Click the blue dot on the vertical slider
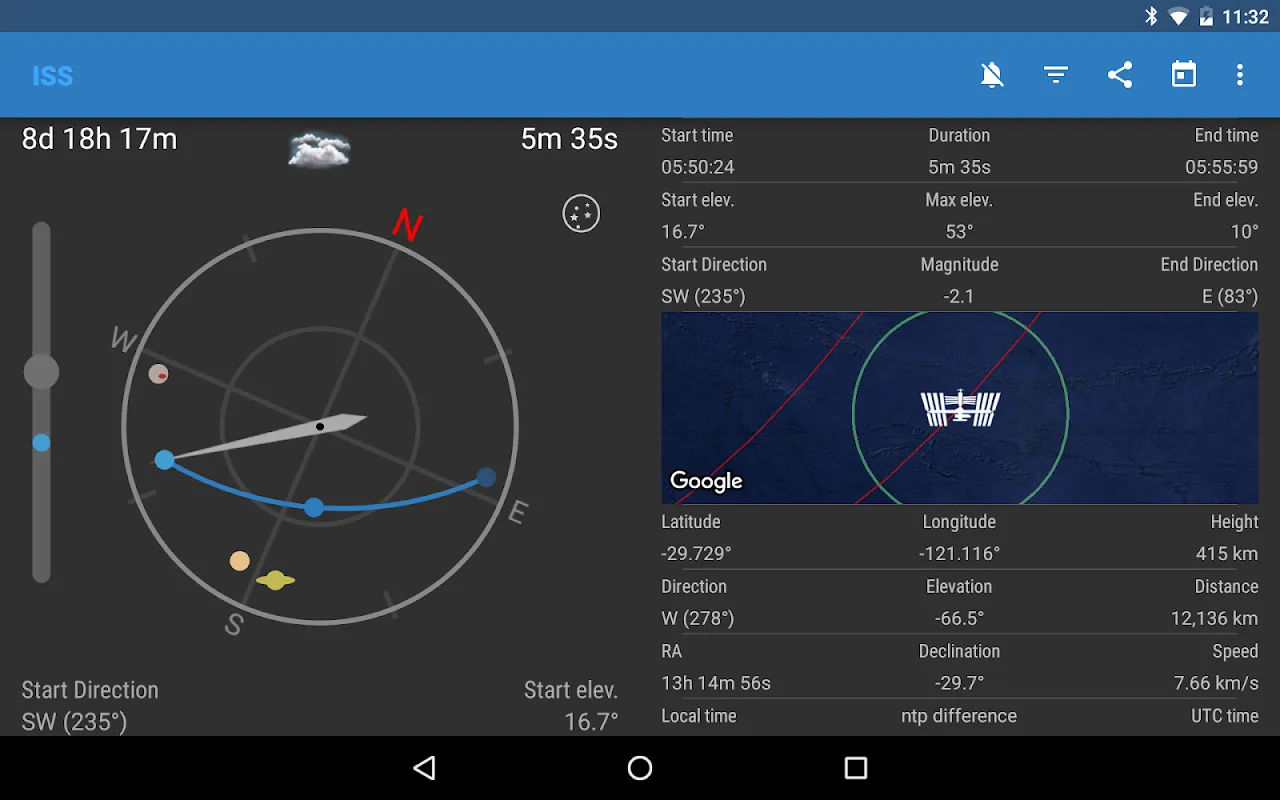The height and width of the screenshot is (800, 1280). (x=41, y=442)
